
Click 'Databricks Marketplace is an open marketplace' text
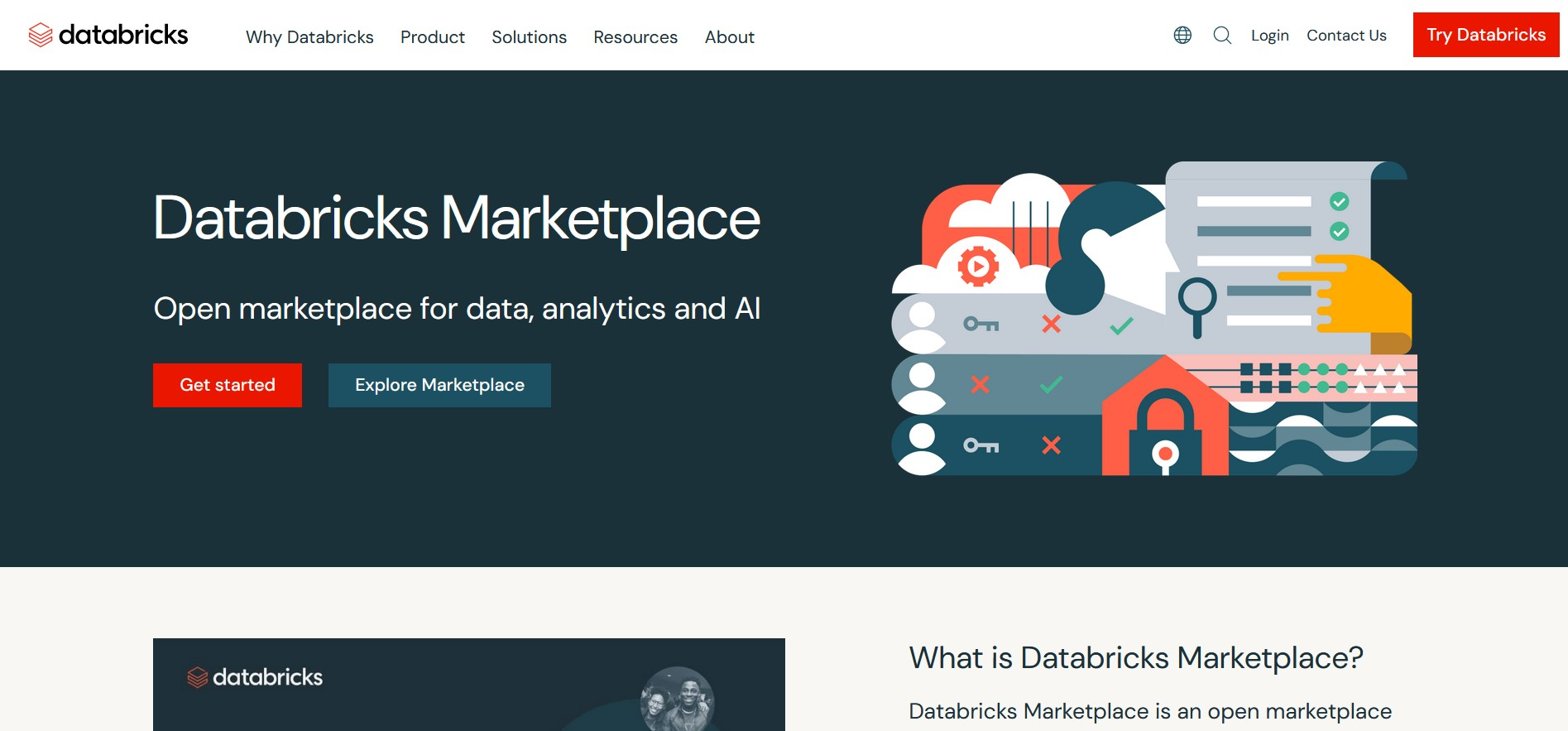click(1150, 711)
